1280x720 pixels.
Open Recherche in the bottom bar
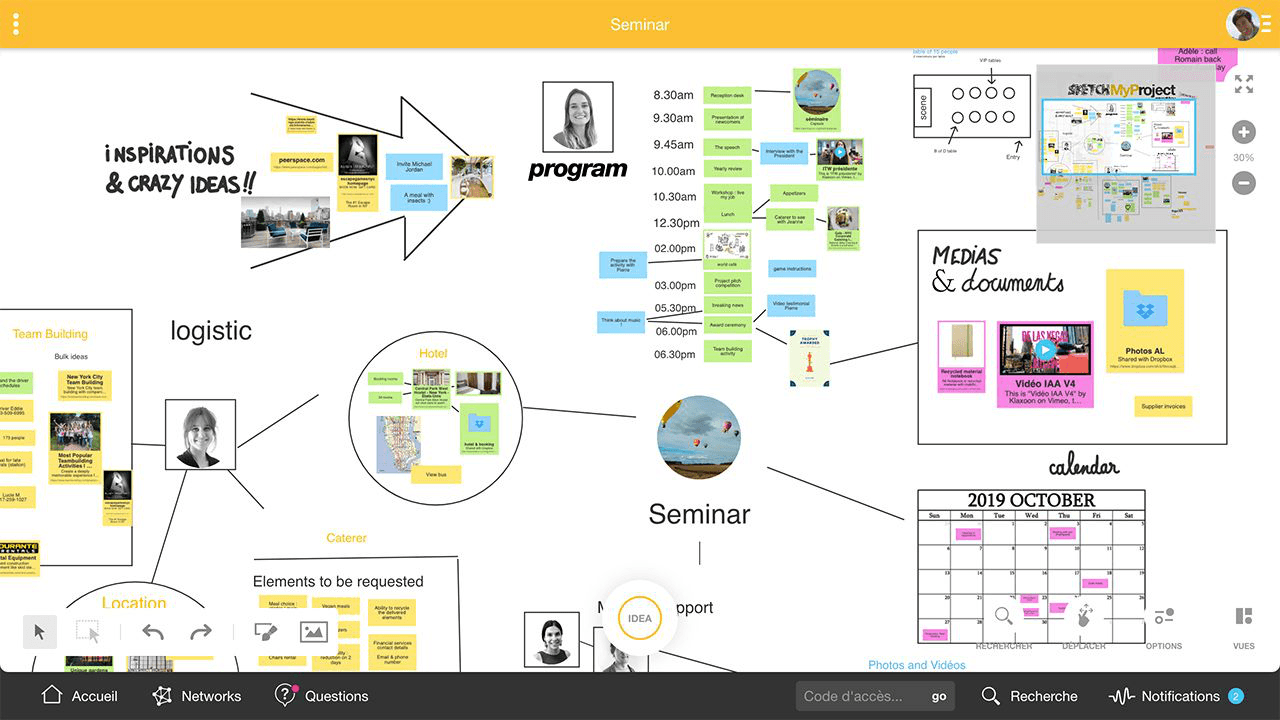1029,696
